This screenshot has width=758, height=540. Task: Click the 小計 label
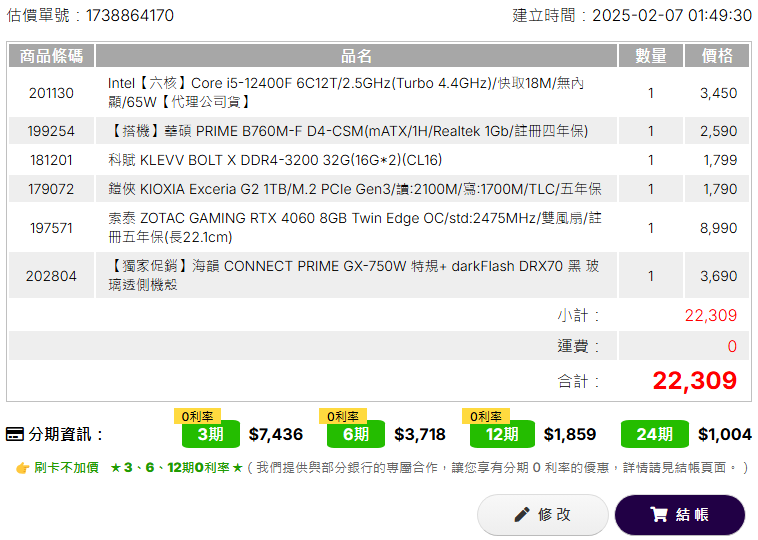point(579,315)
